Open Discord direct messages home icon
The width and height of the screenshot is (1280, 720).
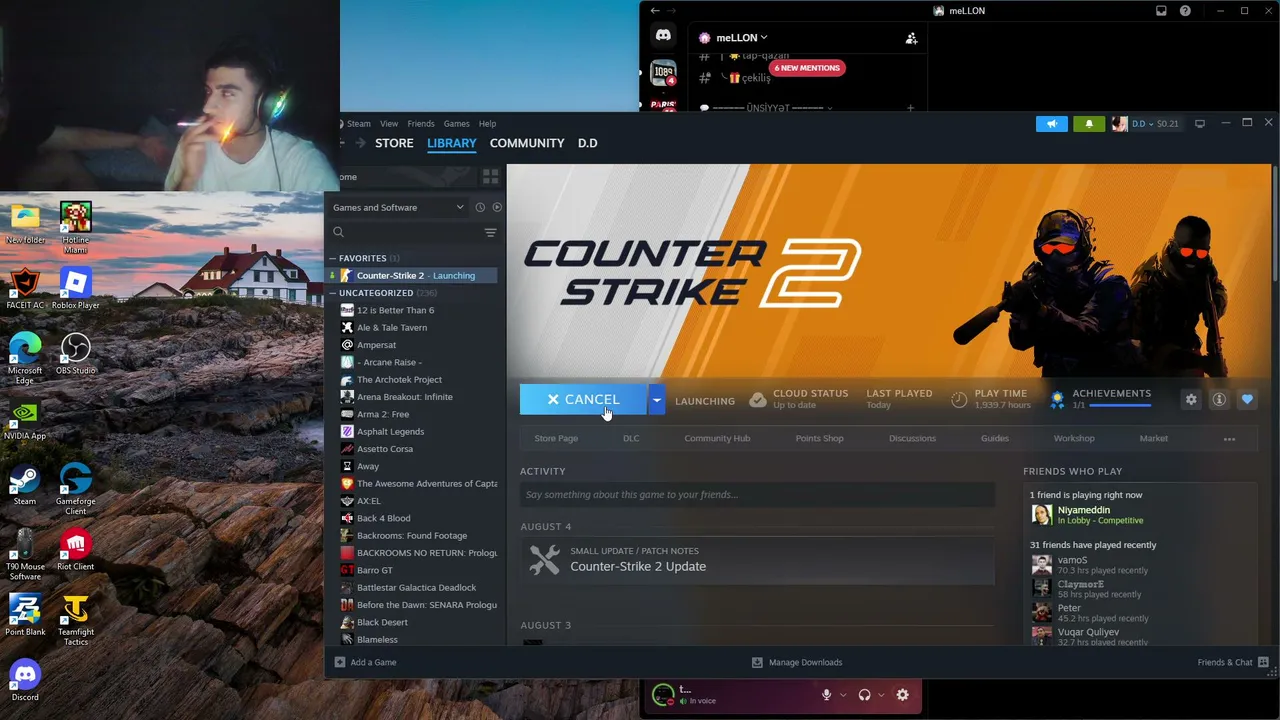663,36
